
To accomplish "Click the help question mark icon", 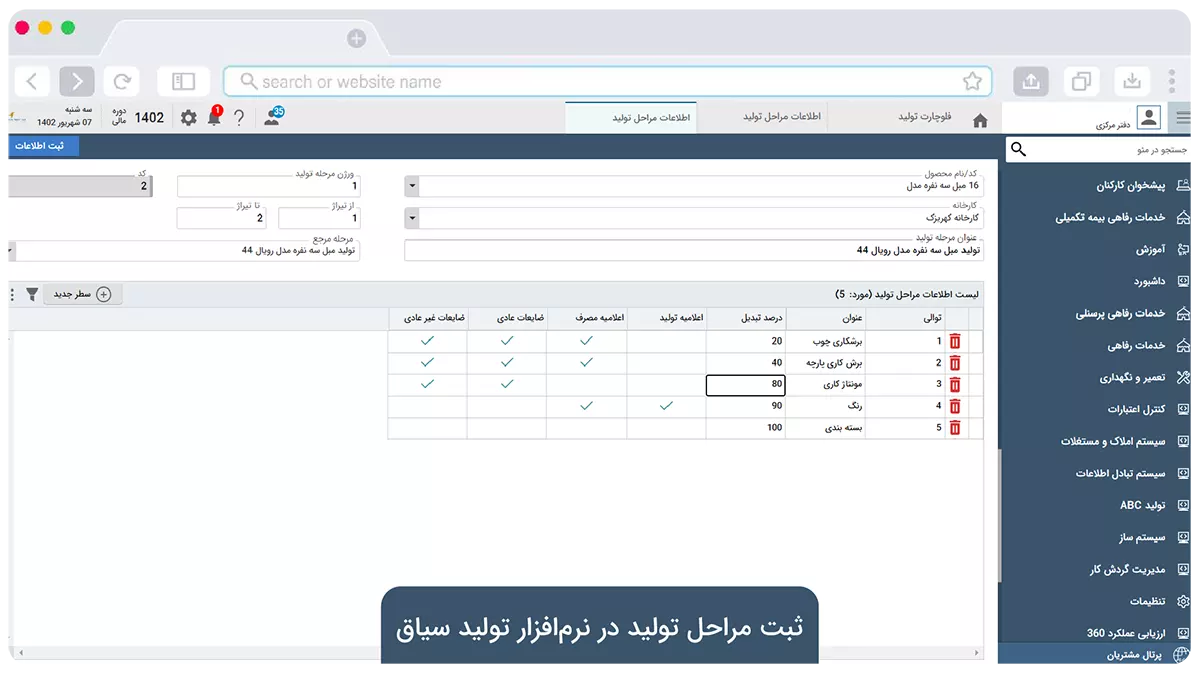I will [239, 118].
